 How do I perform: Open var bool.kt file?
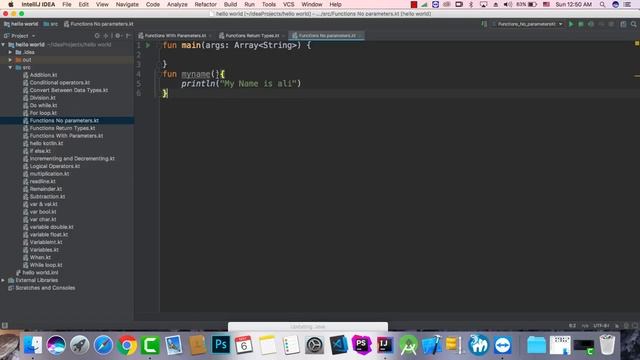tap(43, 212)
